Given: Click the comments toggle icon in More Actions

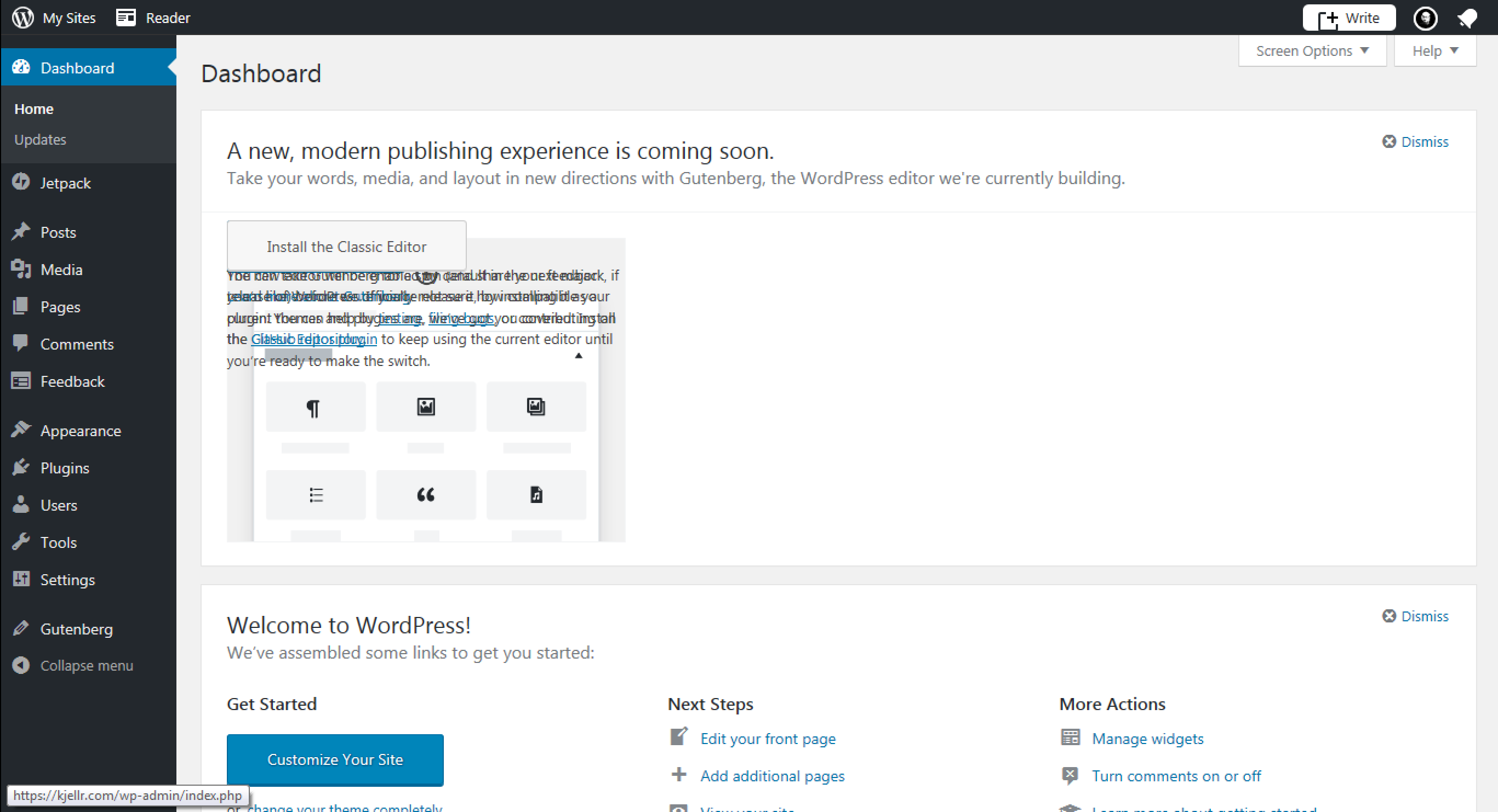Looking at the screenshot, I should coord(1070,775).
